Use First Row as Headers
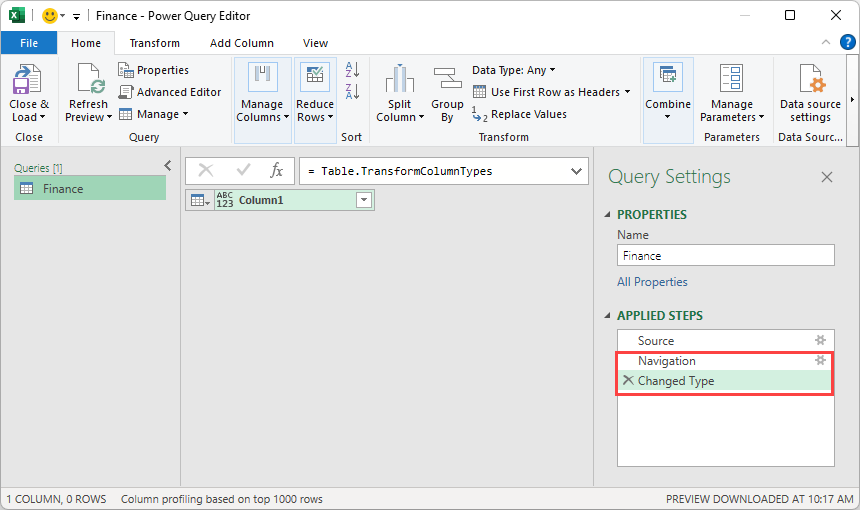The image size is (860, 510). pos(551,92)
